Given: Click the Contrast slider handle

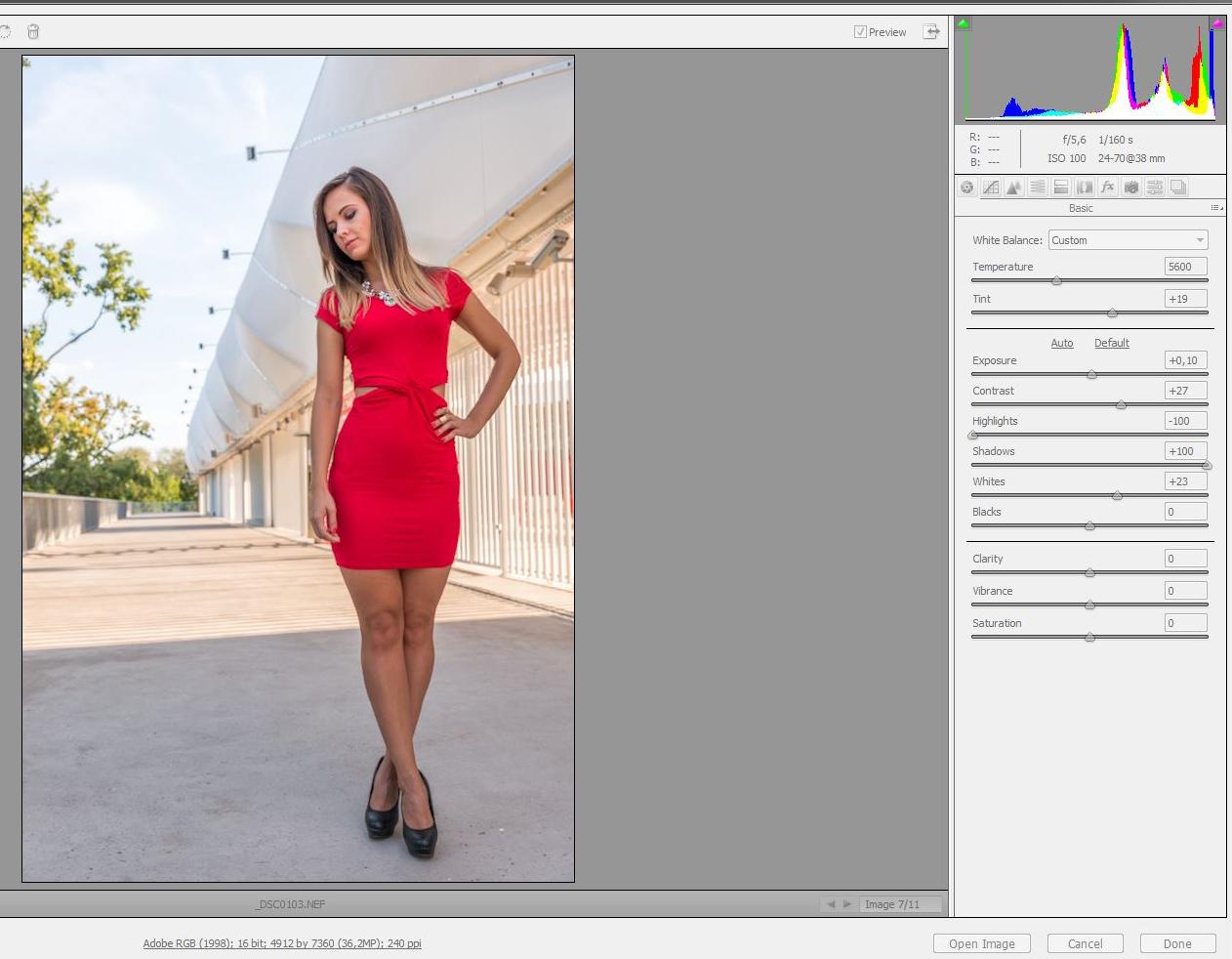Looking at the screenshot, I should tap(1121, 405).
